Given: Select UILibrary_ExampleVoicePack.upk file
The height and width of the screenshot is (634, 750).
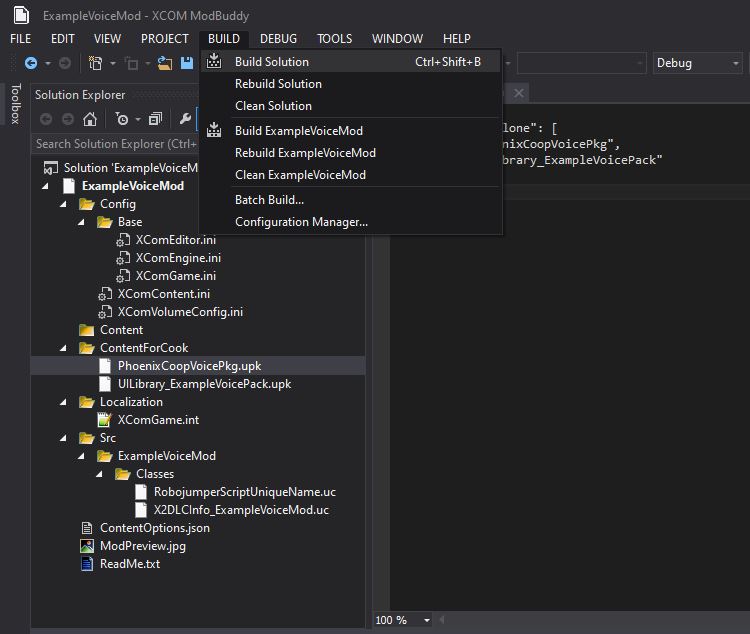Looking at the screenshot, I should [204, 384].
